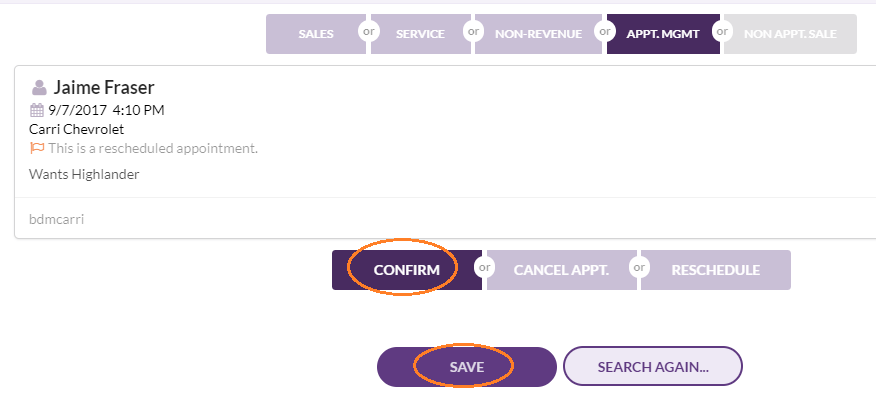Click the SEARCH AGAIN... button
The image size is (876, 413).
653,367
